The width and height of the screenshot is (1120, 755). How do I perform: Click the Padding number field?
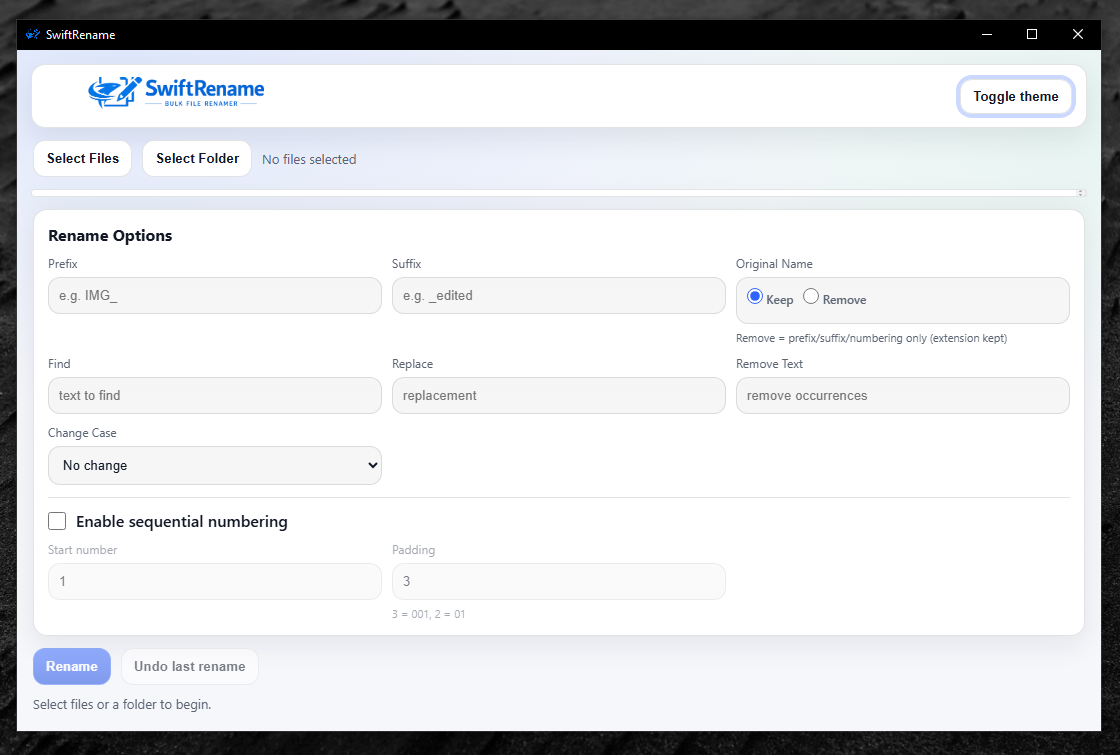(558, 581)
